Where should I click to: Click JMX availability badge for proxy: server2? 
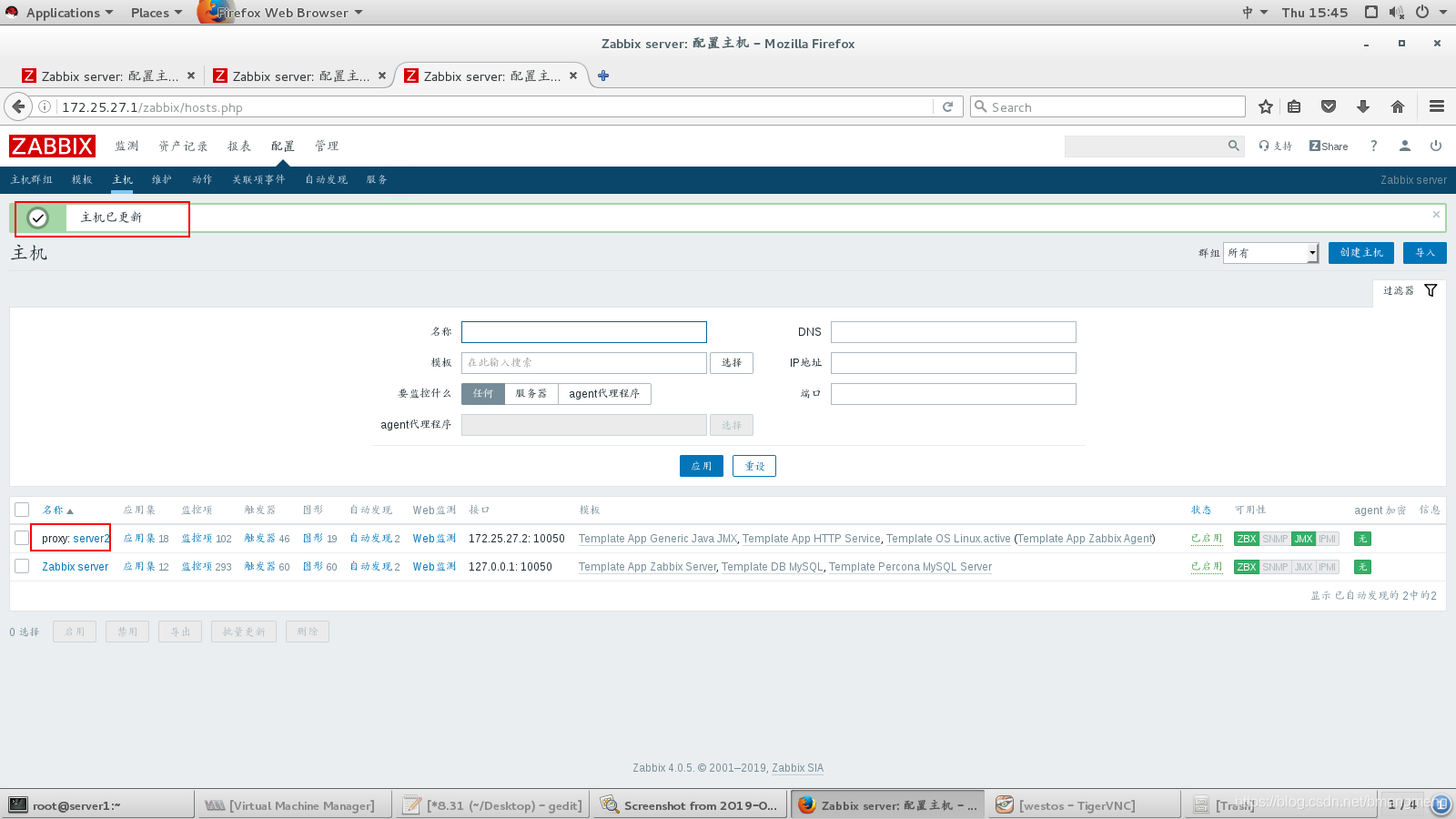tap(1304, 539)
